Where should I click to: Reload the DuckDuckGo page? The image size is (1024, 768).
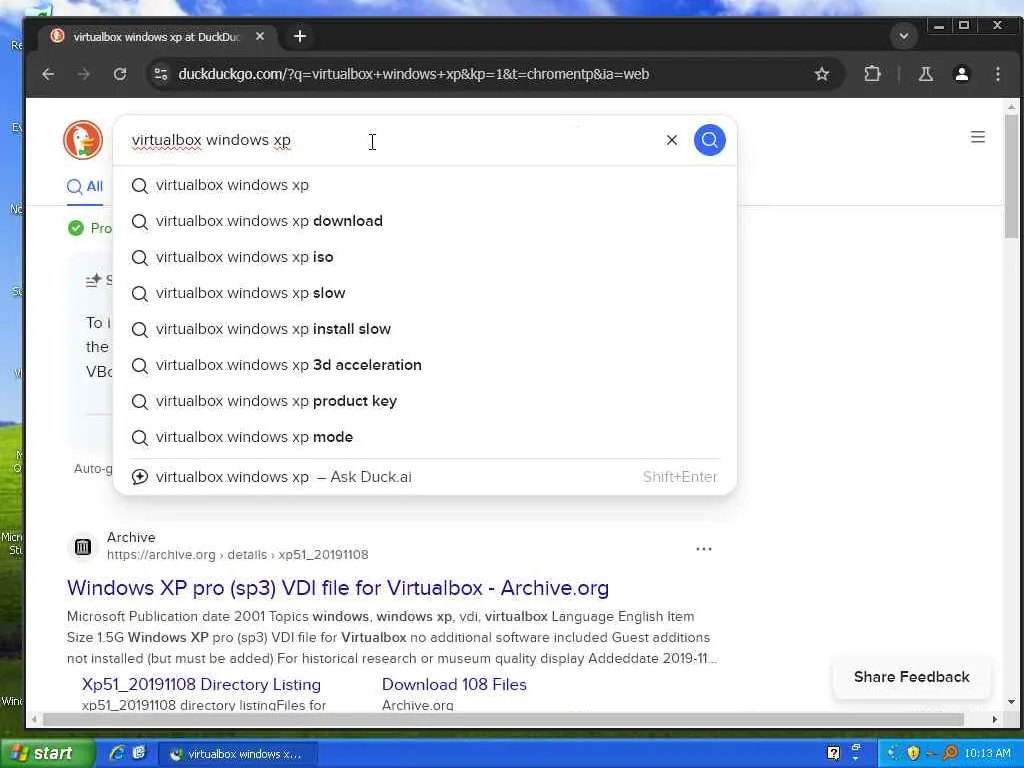tap(120, 74)
